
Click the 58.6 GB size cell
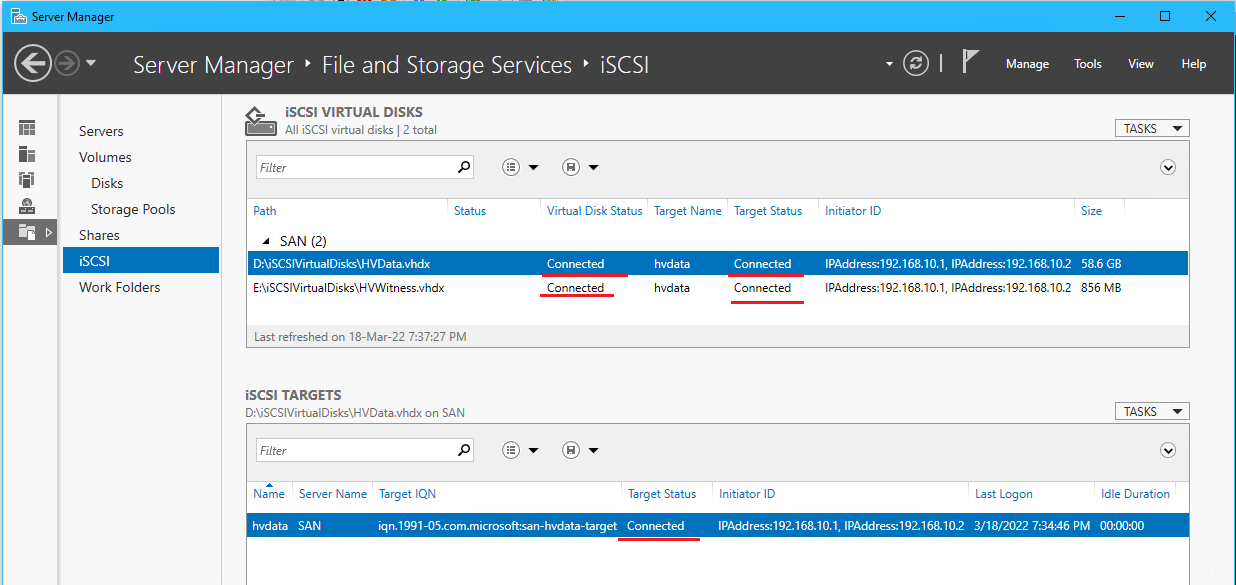pos(1102,264)
